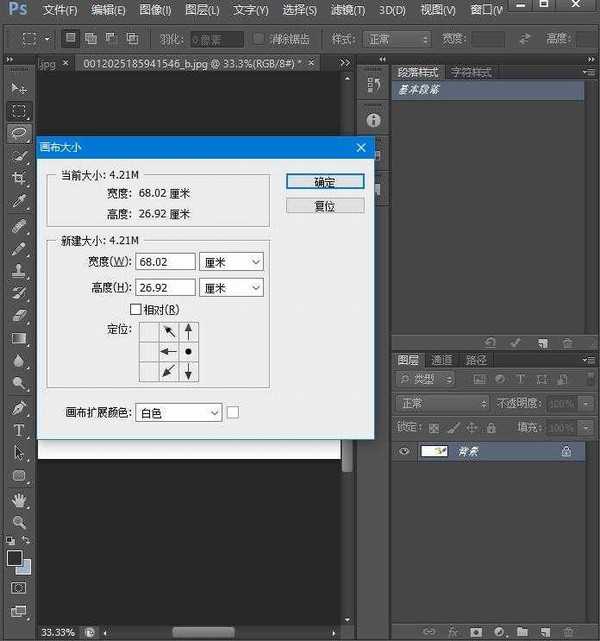600x641 pixels.
Task: Toggle the 消除锯齿 anti-alias checkbox
Action: coord(260,39)
